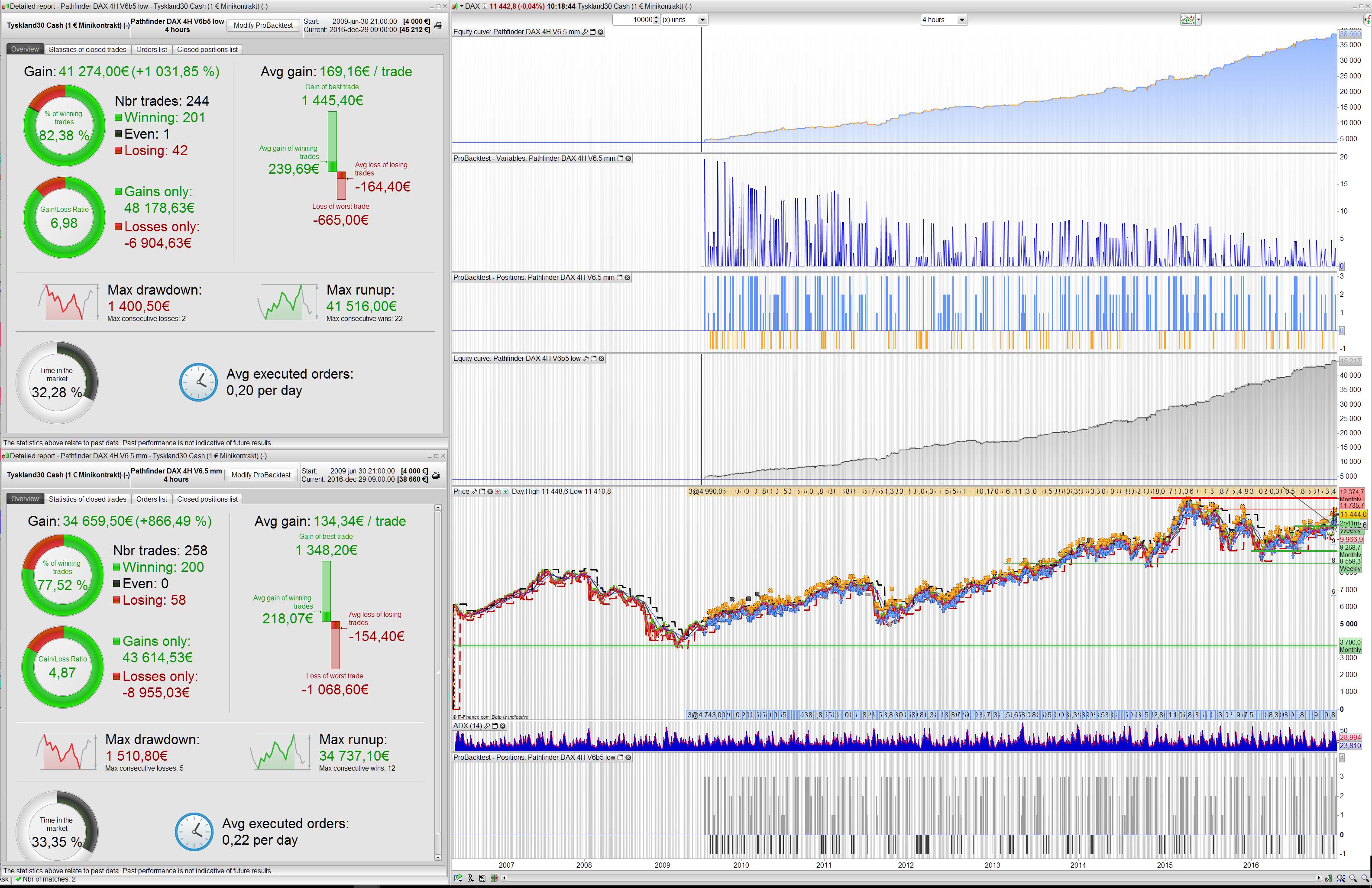Detach the ProBacktest Variables panel window
Image resolution: width=1372 pixels, height=888 pixels.
click(620, 159)
